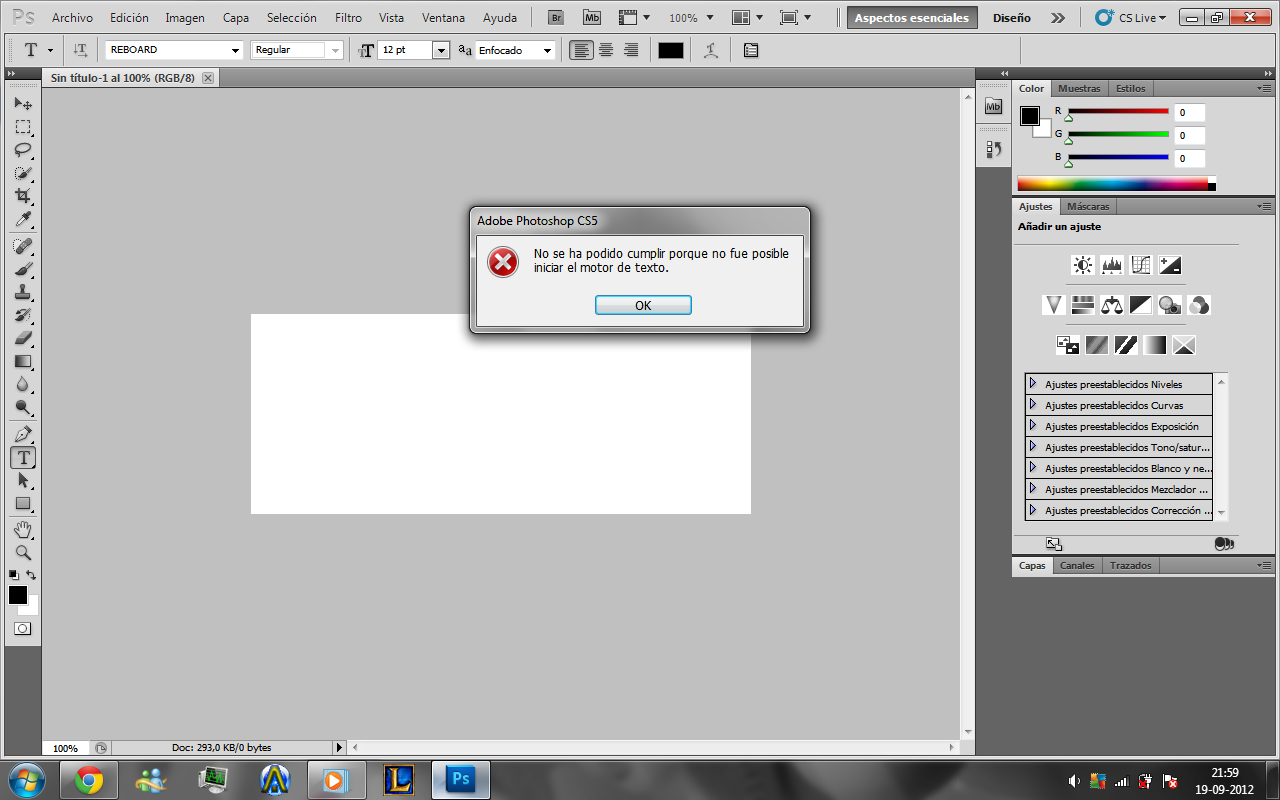Viewport: 1280px width, 800px height.
Task: Align text to the left
Action: point(581,50)
